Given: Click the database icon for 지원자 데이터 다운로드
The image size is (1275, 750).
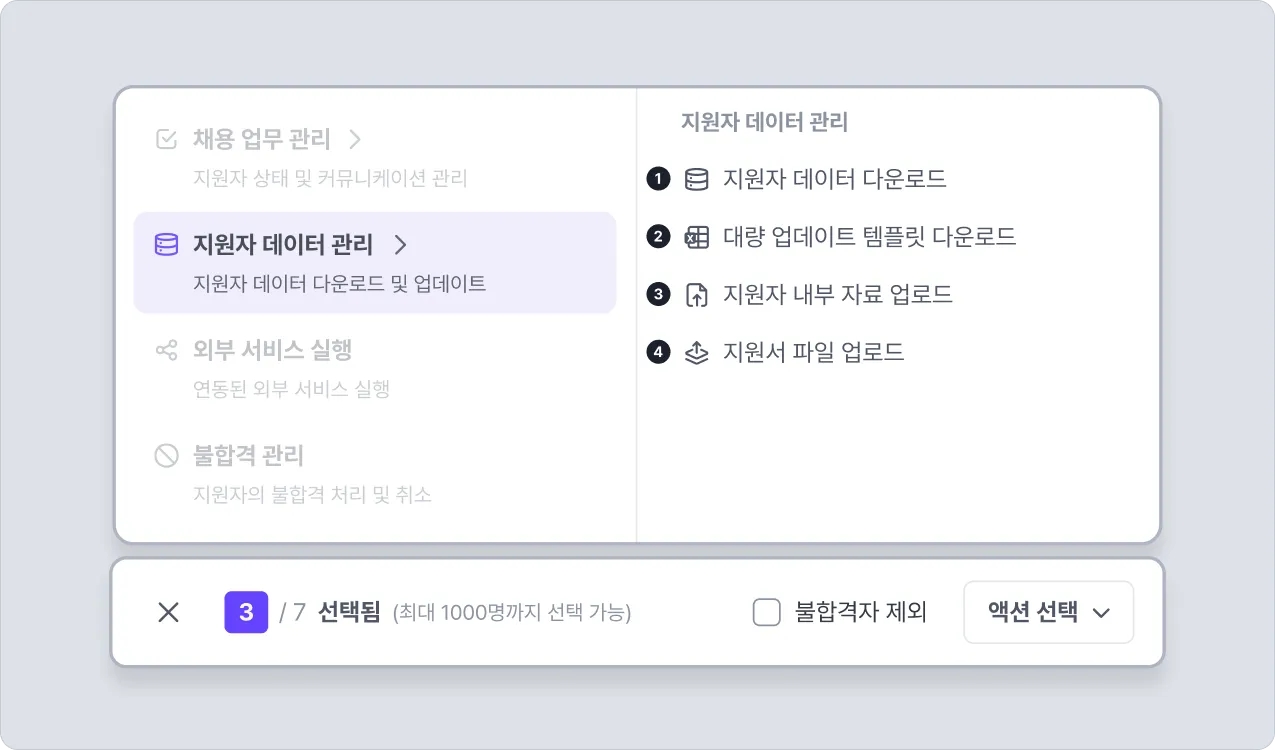Looking at the screenshot, I should 696,180.
